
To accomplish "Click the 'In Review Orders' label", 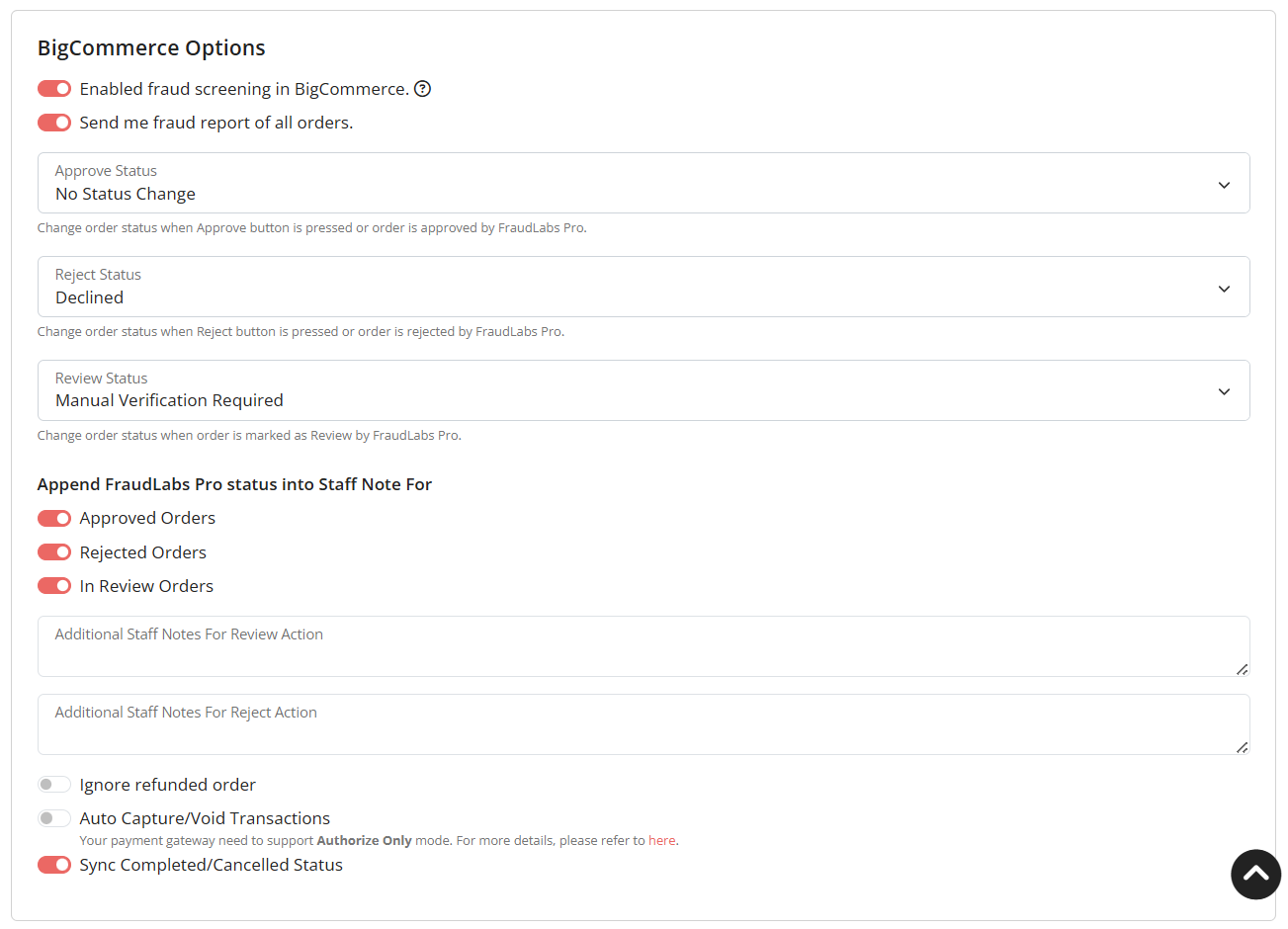I will tap(146, 586).
